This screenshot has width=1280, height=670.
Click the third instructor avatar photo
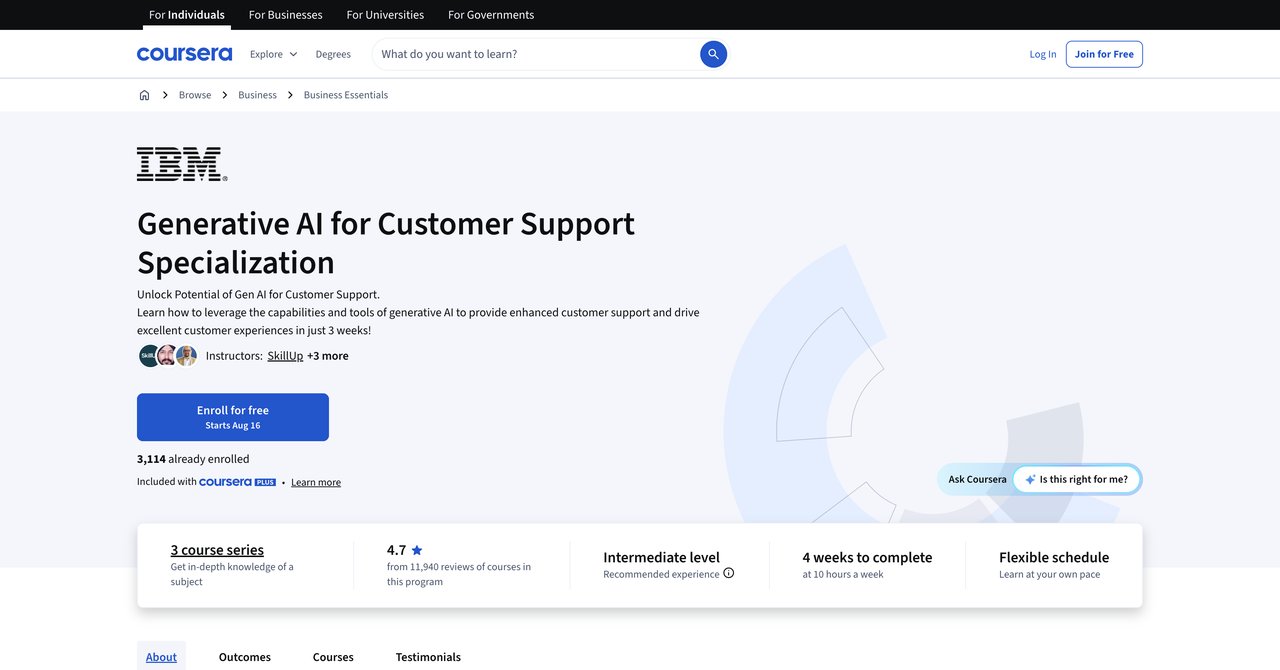[x=186, y=356]
